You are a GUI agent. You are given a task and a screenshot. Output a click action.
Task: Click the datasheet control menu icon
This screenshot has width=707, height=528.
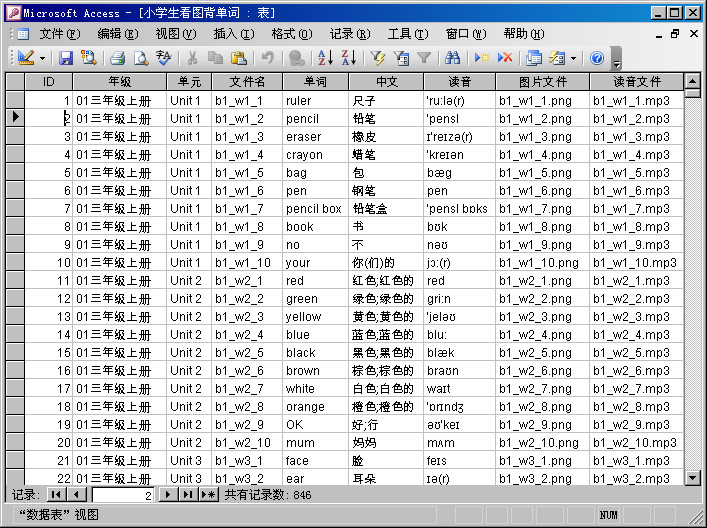coord(22,34)
